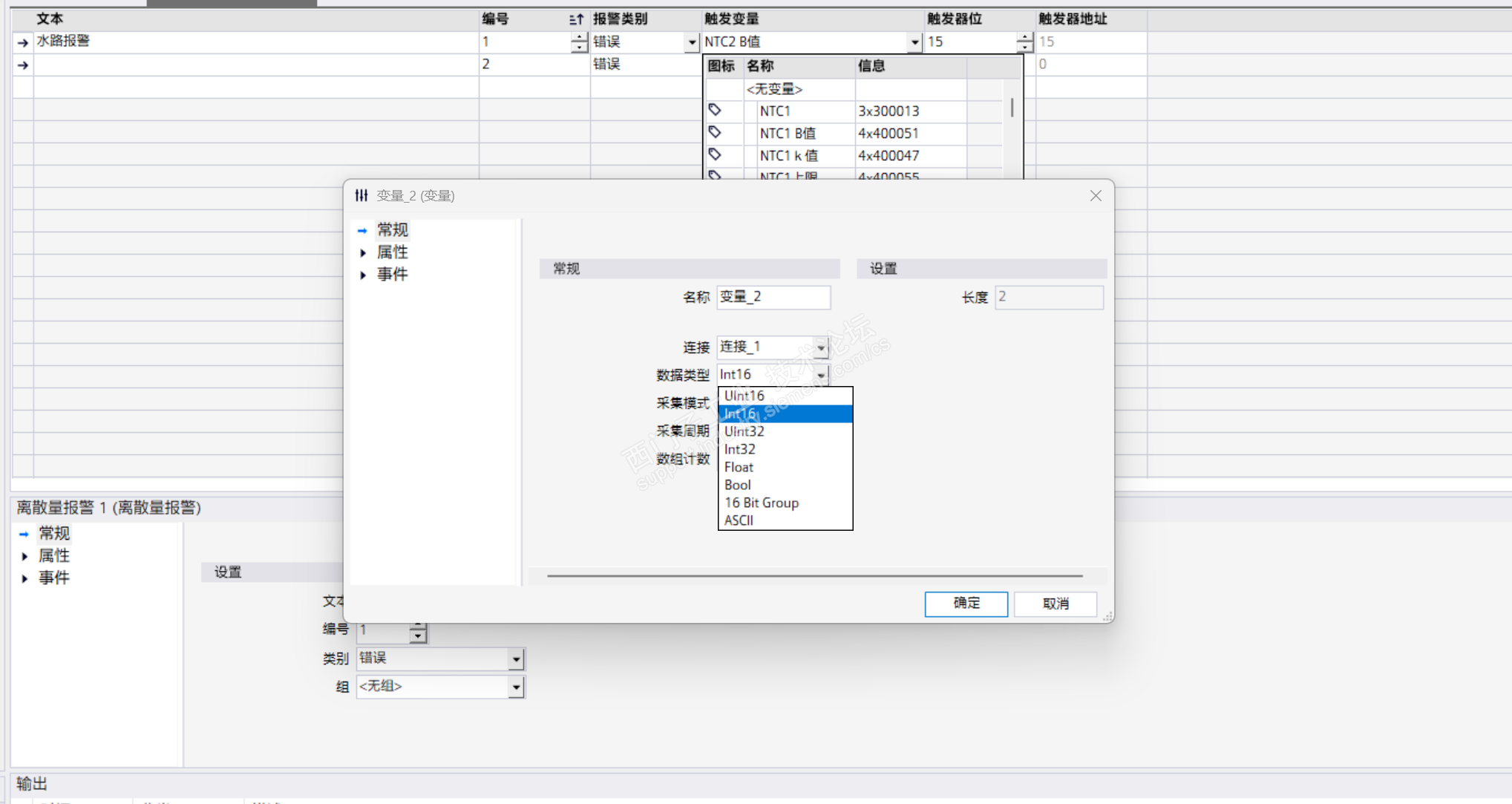
Task: Select Float in the data type list
Action: click(739, 467)
